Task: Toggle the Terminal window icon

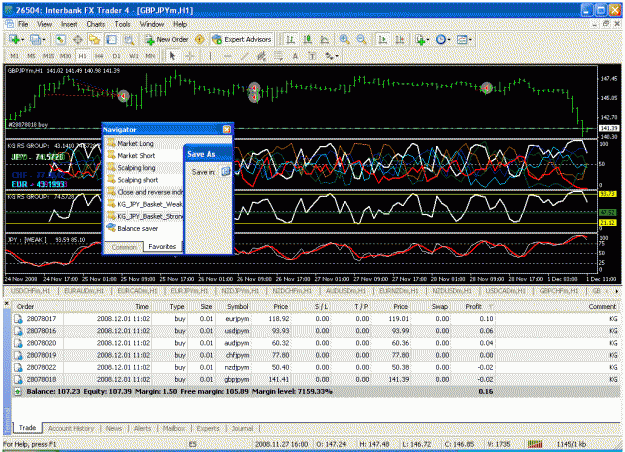Action: [x=112, y=39]
